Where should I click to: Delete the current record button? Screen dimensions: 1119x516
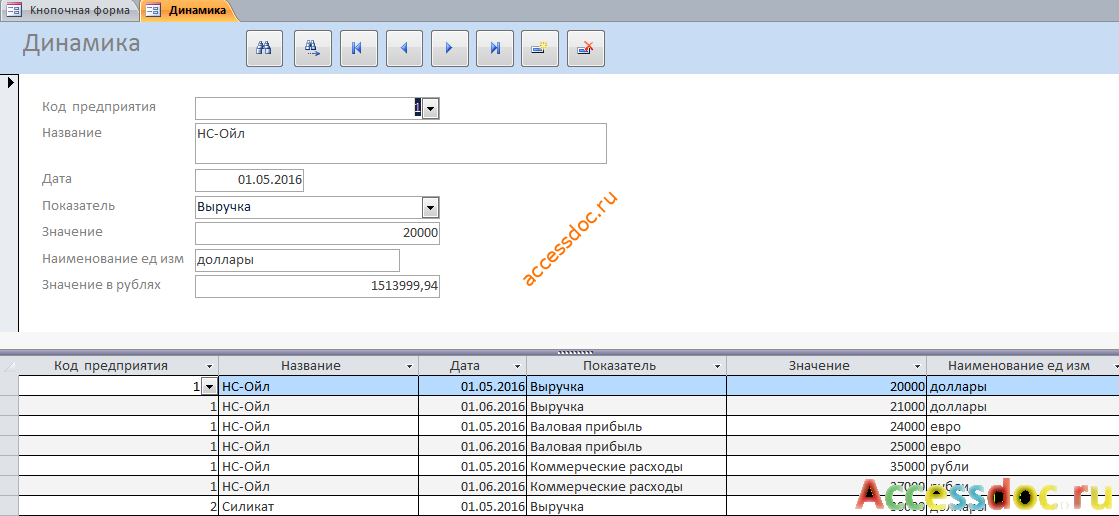click(586, 49)
